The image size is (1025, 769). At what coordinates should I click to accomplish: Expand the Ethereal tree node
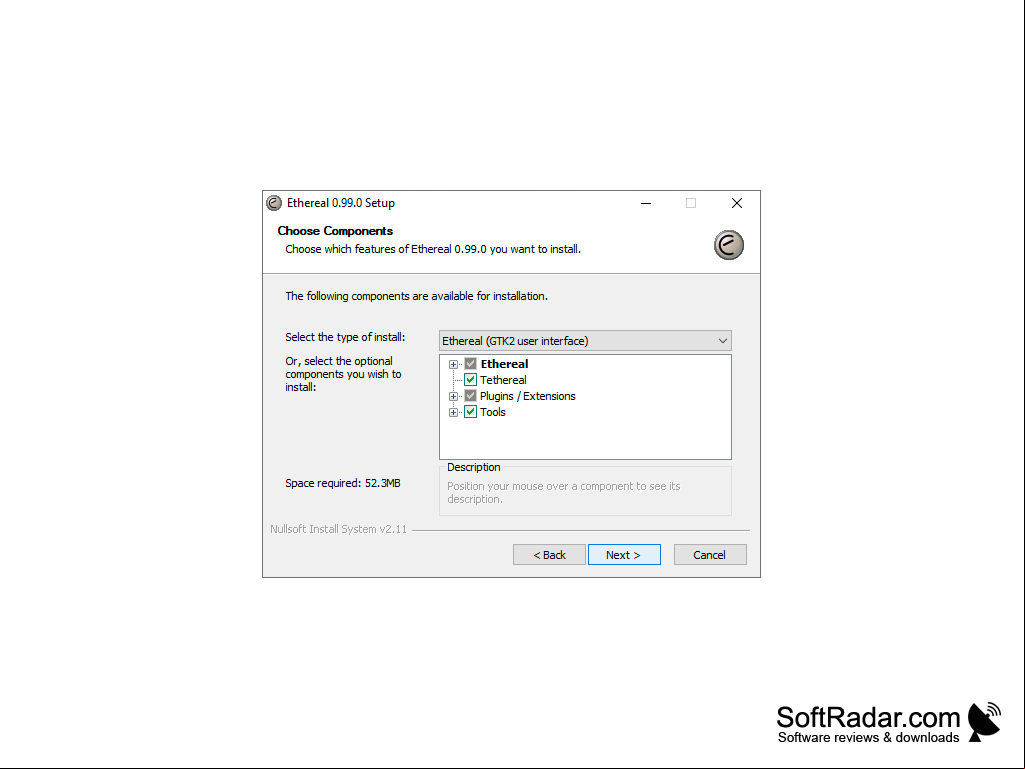[x=453, y=364]
